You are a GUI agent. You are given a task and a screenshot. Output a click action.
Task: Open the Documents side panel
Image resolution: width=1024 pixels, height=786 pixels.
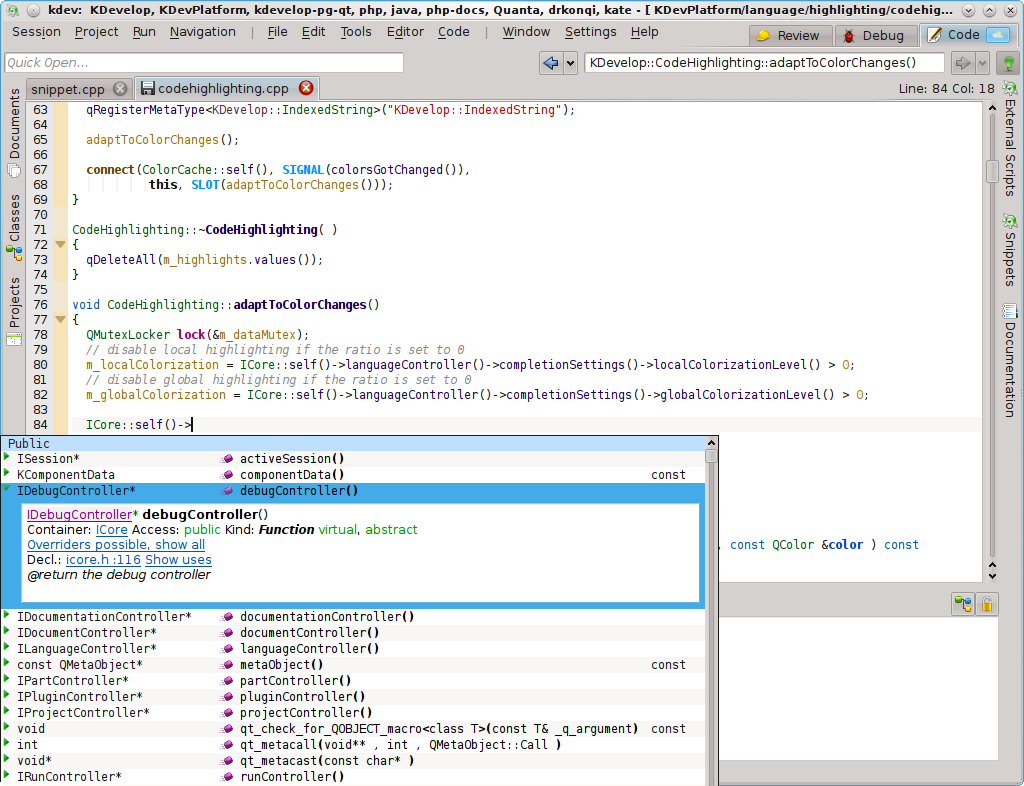click(14, 133)
